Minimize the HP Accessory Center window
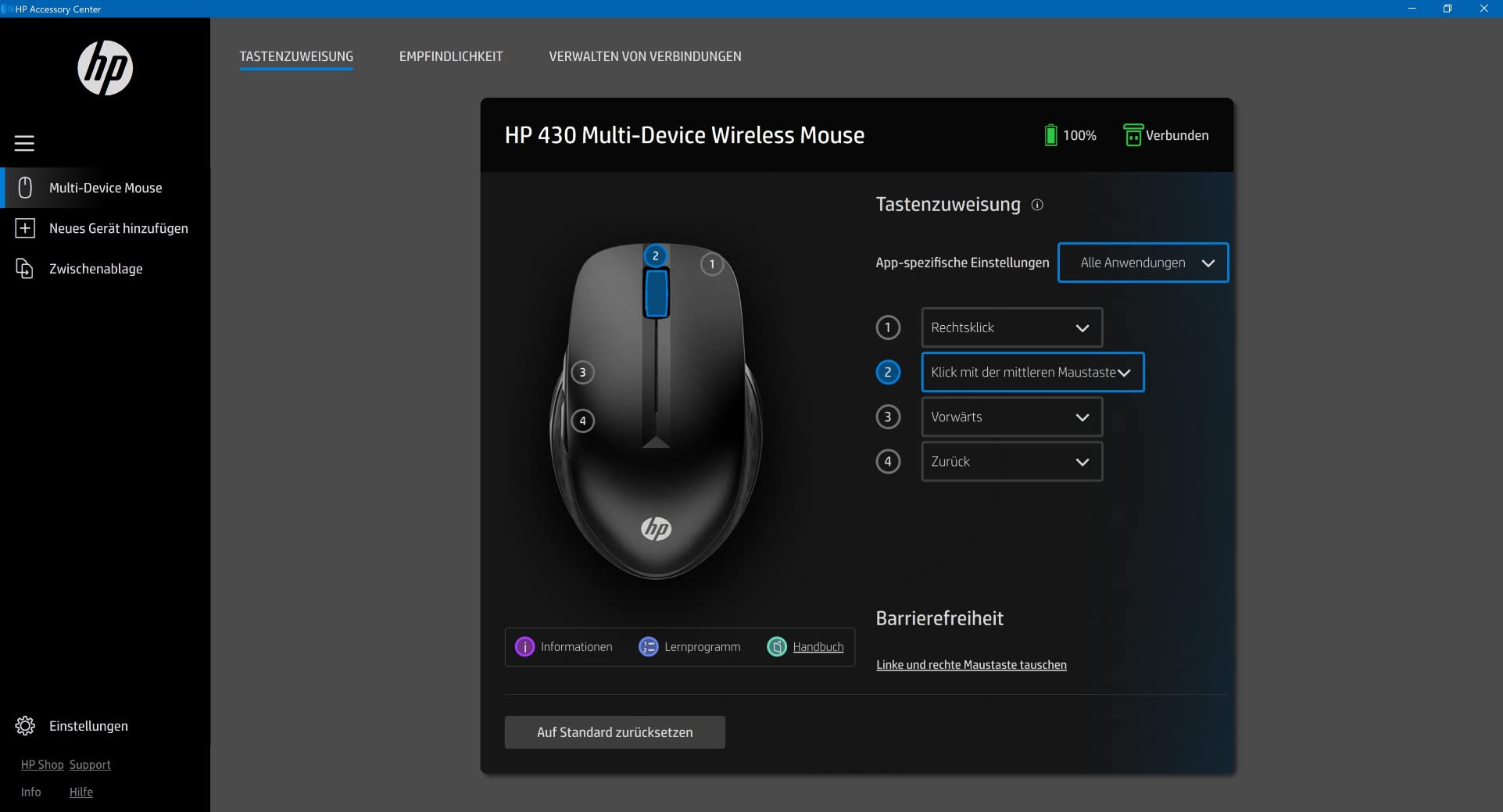Viewport: 1503px width, 812px height. 1412,9
